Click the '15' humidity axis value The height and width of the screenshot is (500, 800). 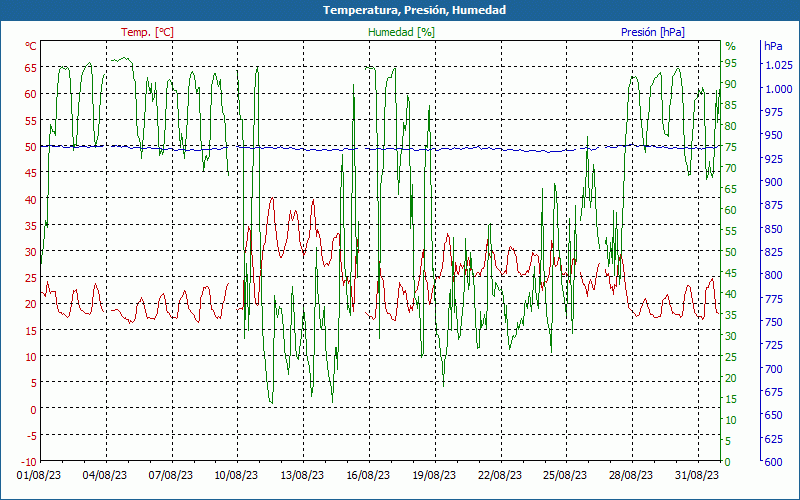(x=731, y=399)
